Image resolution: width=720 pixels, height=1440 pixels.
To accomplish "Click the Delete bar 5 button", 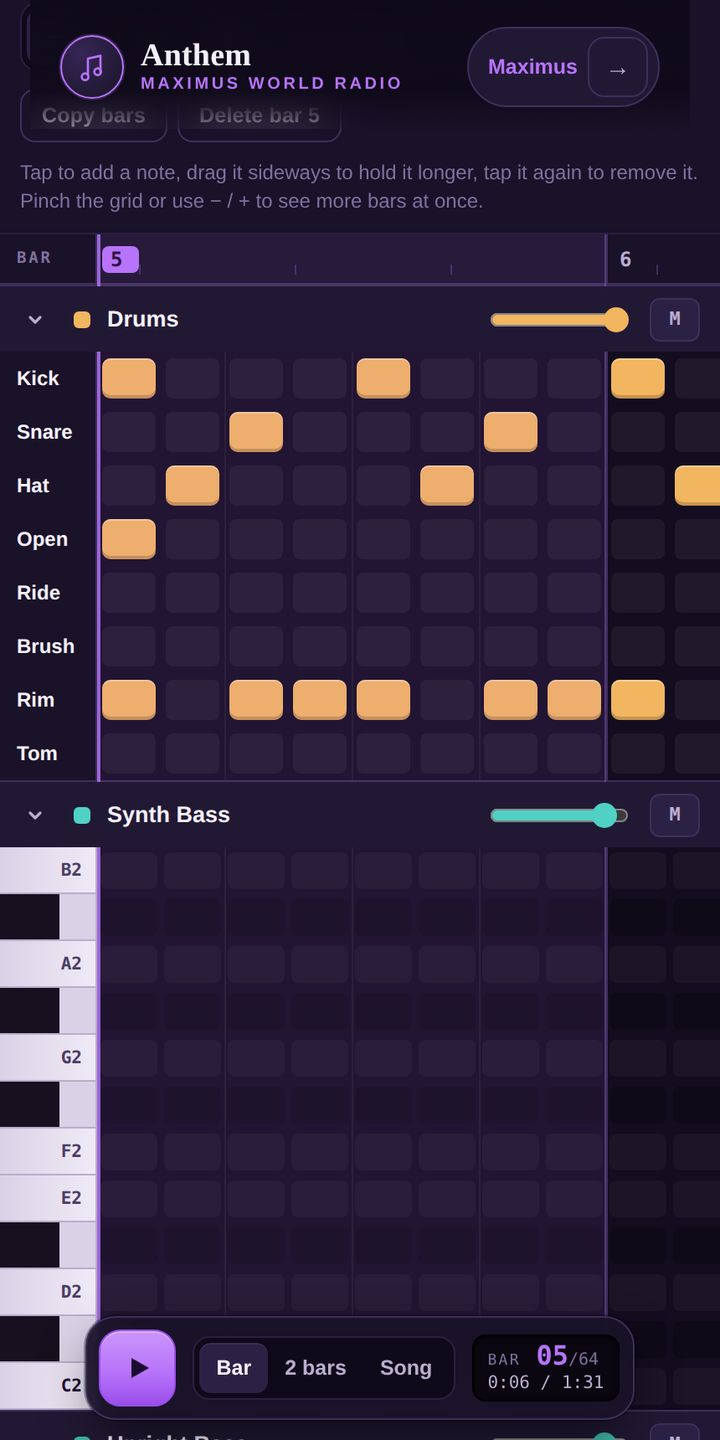I will click(259, 115).
